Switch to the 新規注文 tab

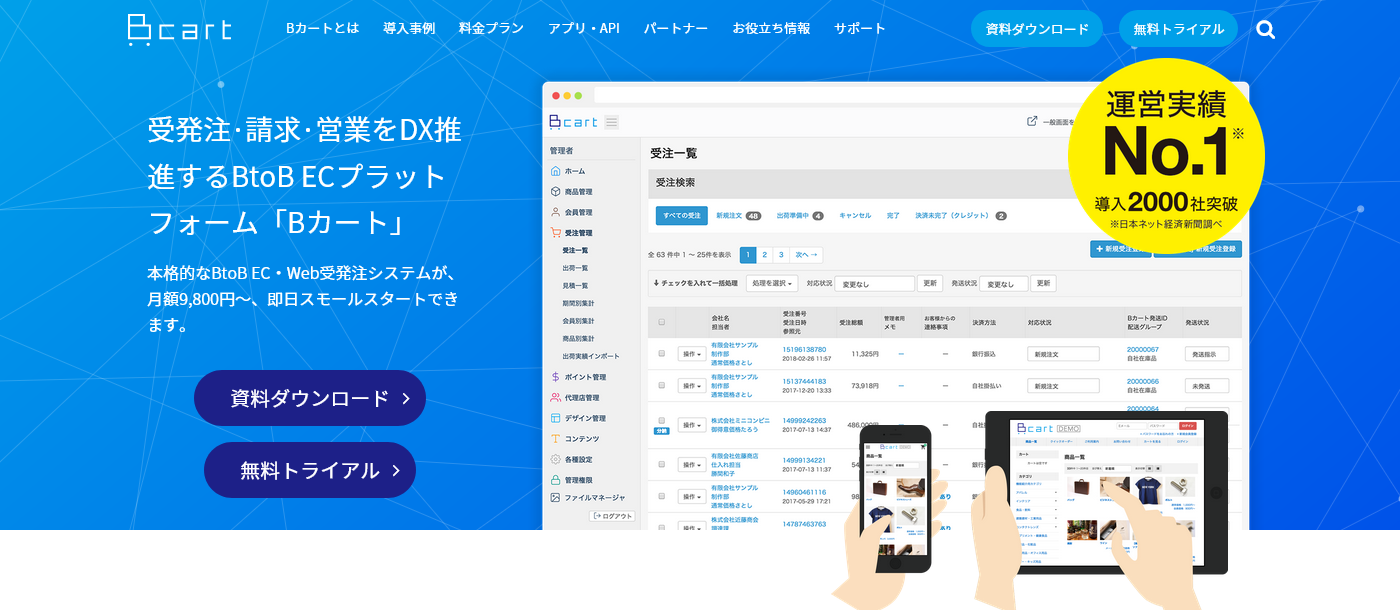(730, 215)
